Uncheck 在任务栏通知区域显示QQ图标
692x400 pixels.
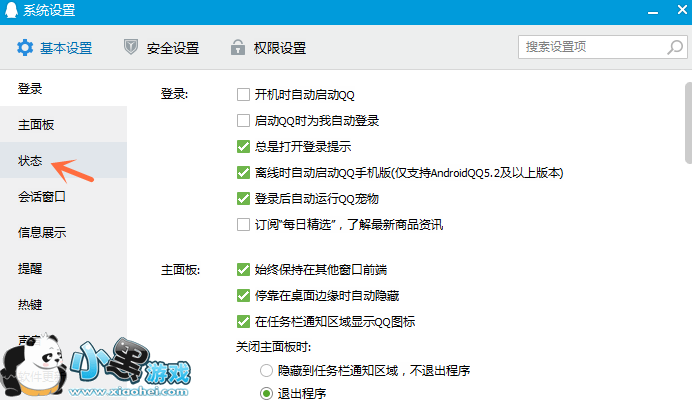click(x=243, y=321)
